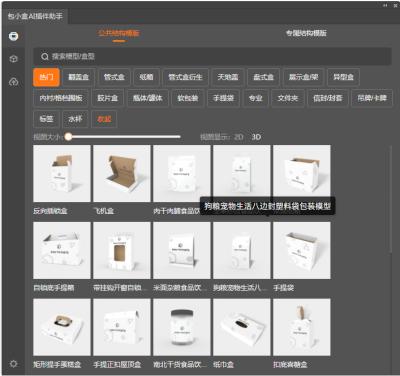Open the reverse tuck box thumbnail in first row
Screen dimensions: 400x376
click(62, 173)
